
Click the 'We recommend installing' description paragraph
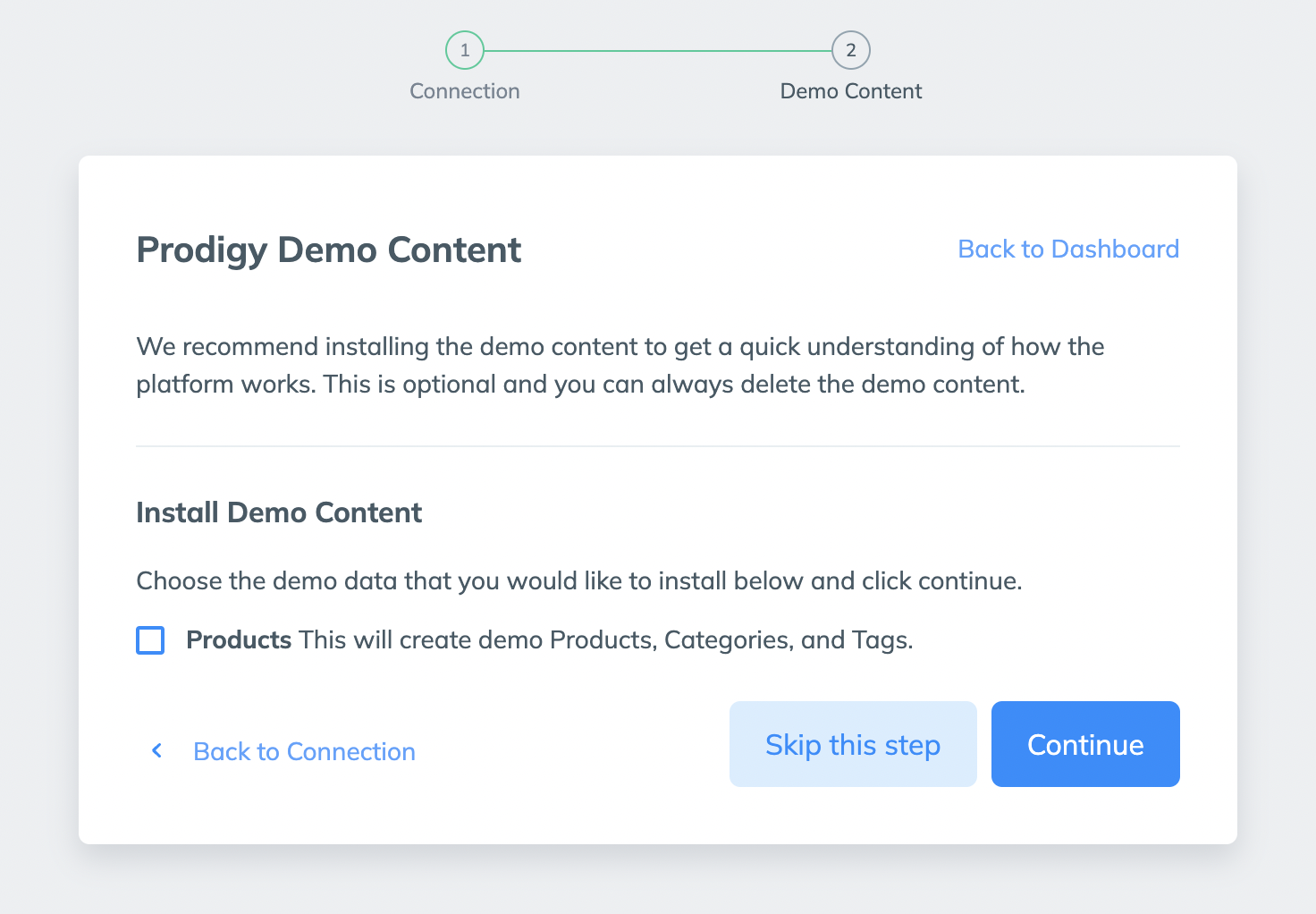point(620,365)
